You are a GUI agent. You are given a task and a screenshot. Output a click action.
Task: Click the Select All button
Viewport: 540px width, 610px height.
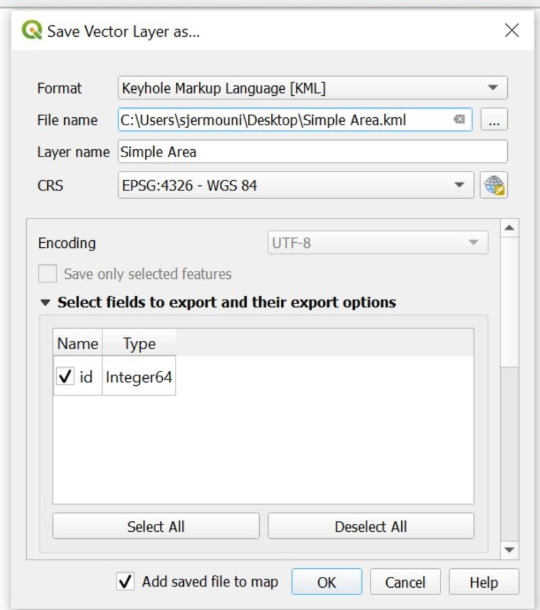tap(156, 526)
